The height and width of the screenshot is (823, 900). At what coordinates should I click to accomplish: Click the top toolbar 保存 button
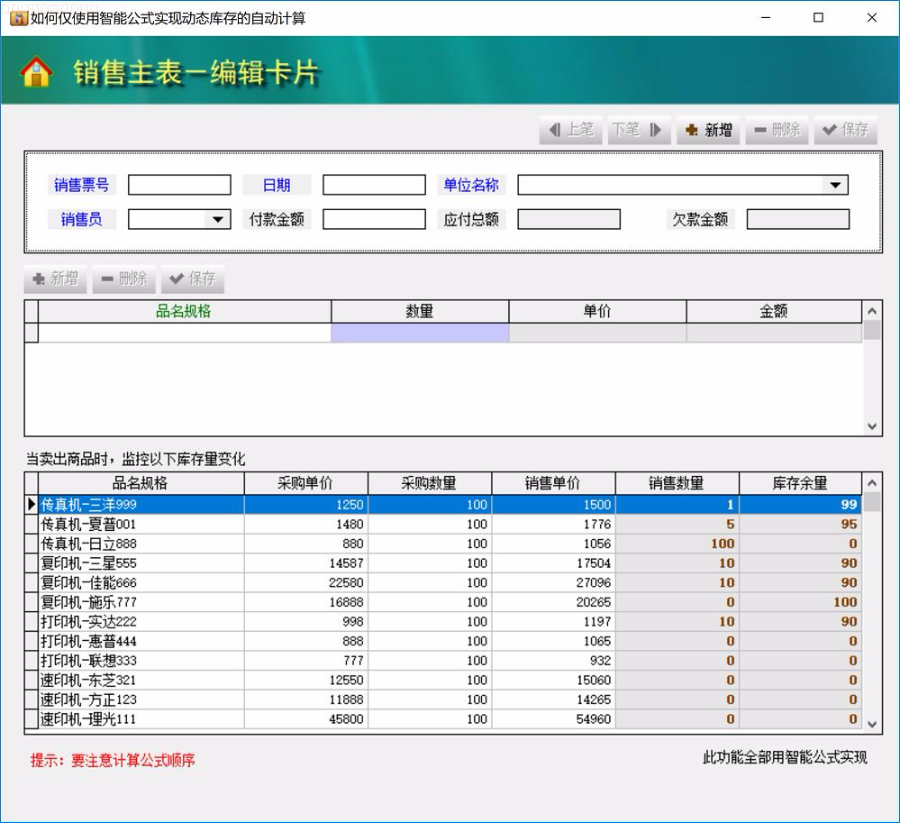(x=845, y=130)
